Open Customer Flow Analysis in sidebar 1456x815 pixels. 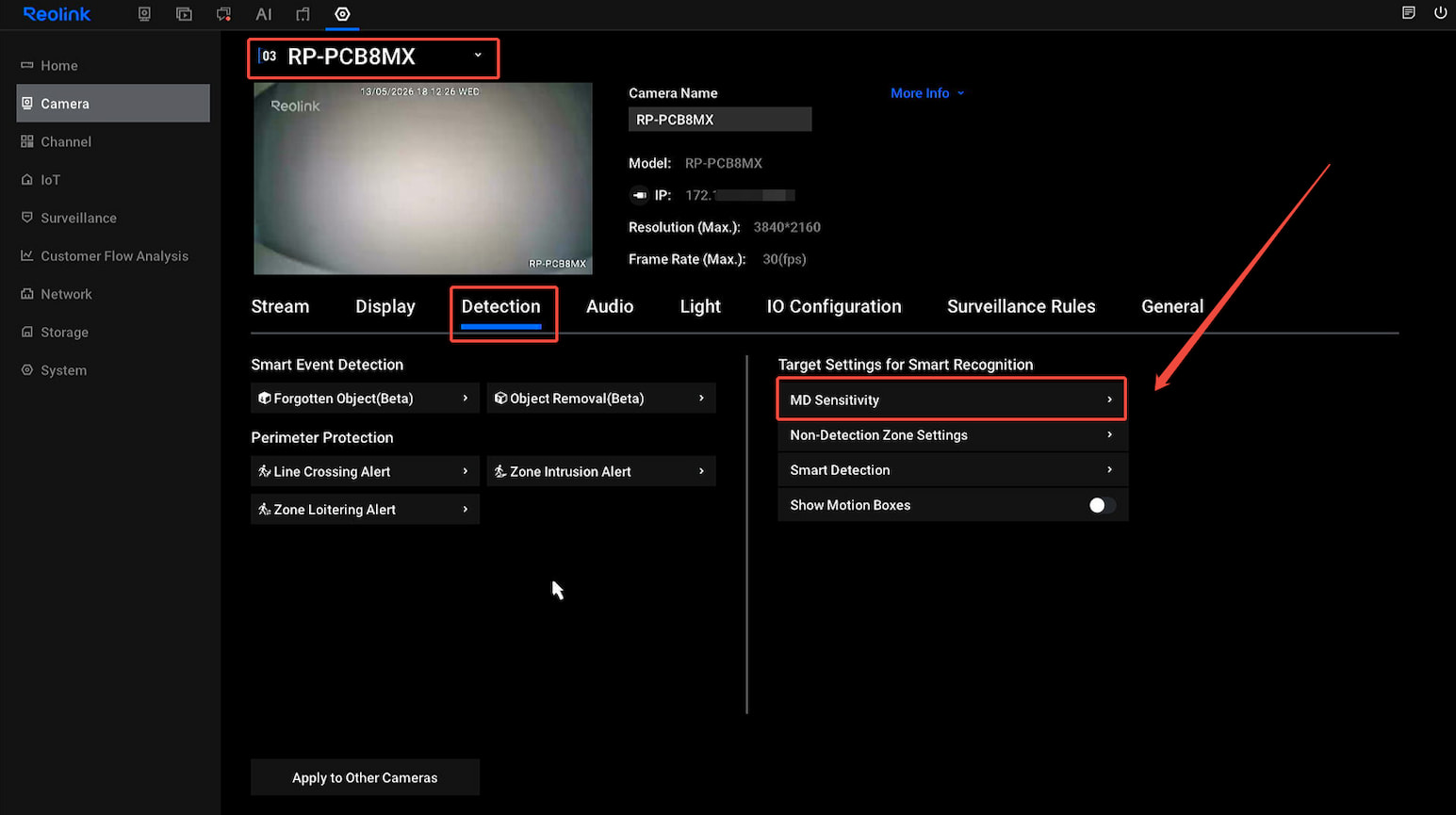113,256
